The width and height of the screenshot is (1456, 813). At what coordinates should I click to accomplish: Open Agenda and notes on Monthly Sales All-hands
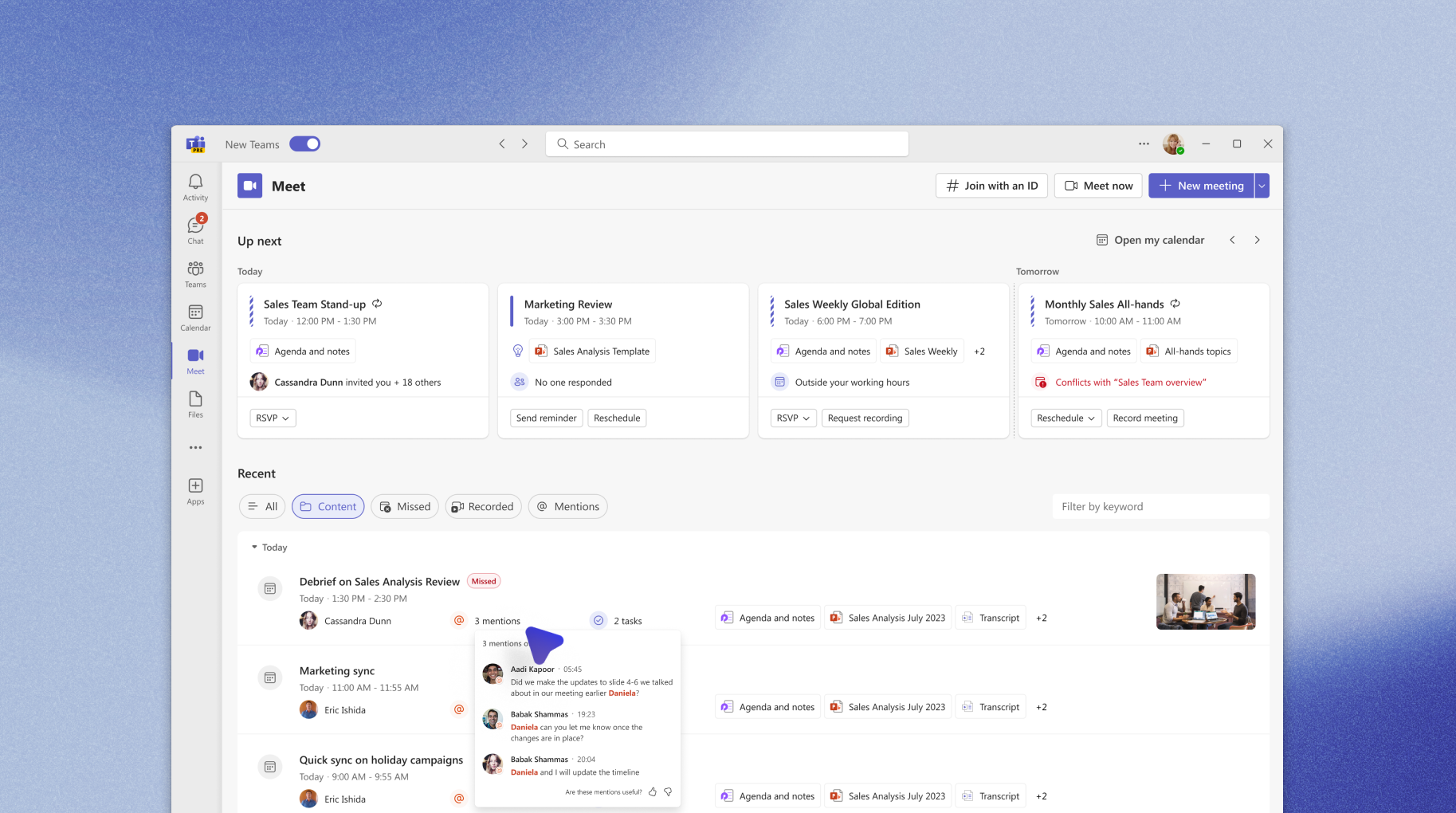point(1084,352)
